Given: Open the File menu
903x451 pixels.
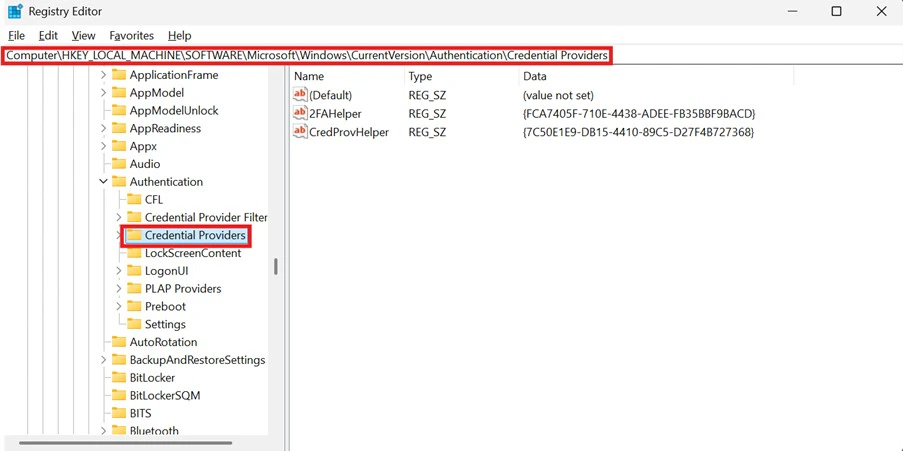Looking at the screenshot, I should [16, 36].
